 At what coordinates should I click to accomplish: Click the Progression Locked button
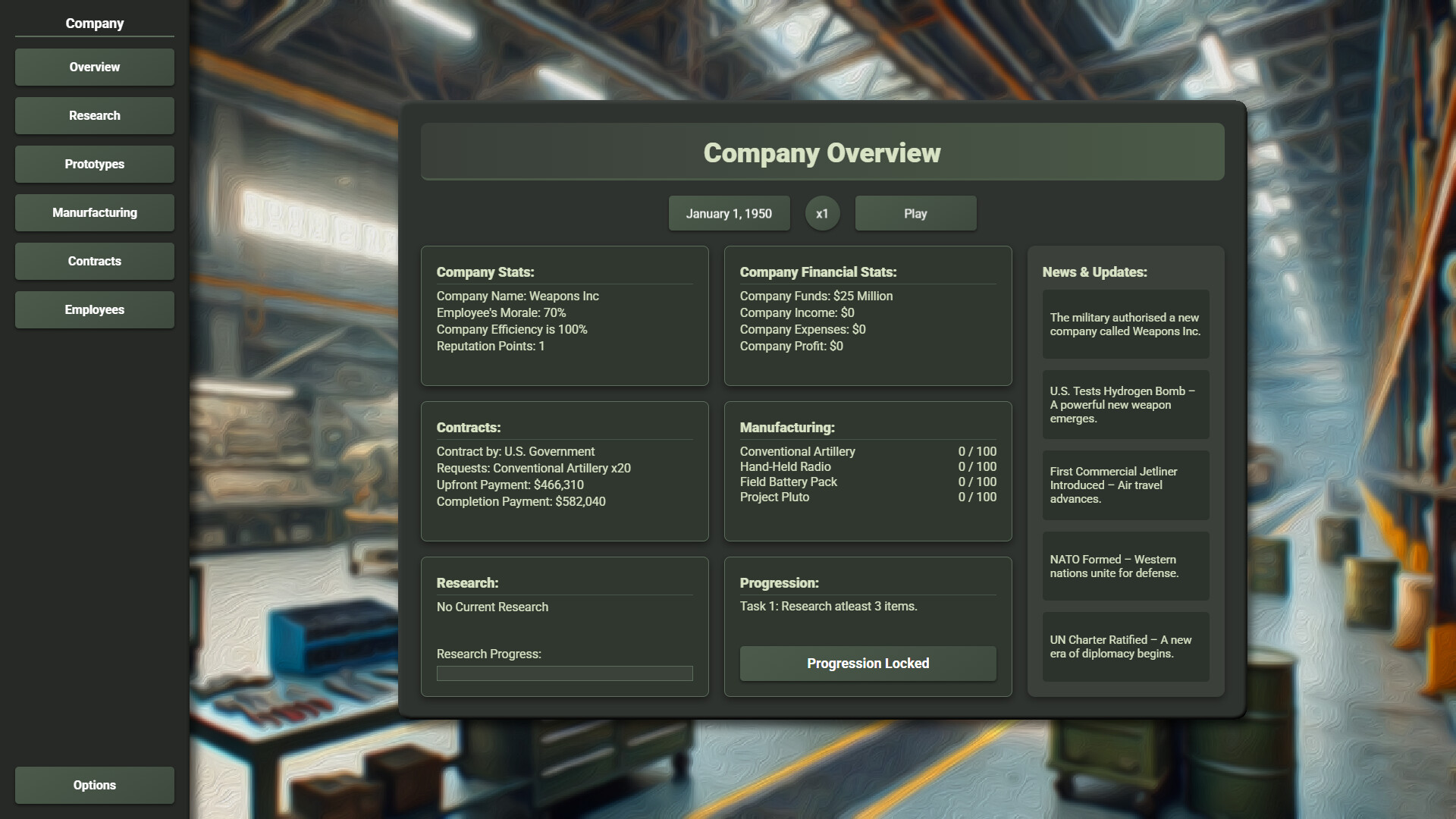pyautogui.click(x=868, y=663)
